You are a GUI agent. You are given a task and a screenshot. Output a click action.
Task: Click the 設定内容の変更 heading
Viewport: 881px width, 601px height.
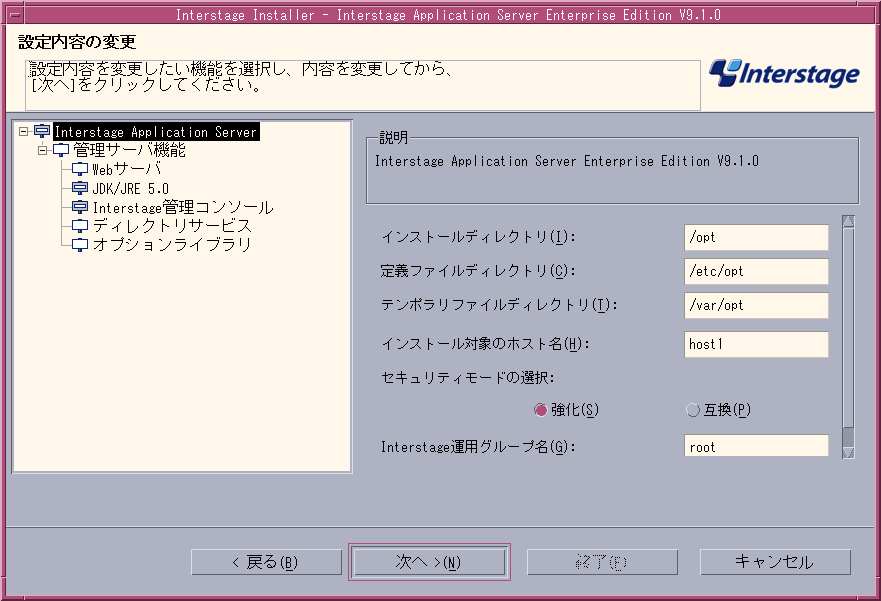point(77,42)
